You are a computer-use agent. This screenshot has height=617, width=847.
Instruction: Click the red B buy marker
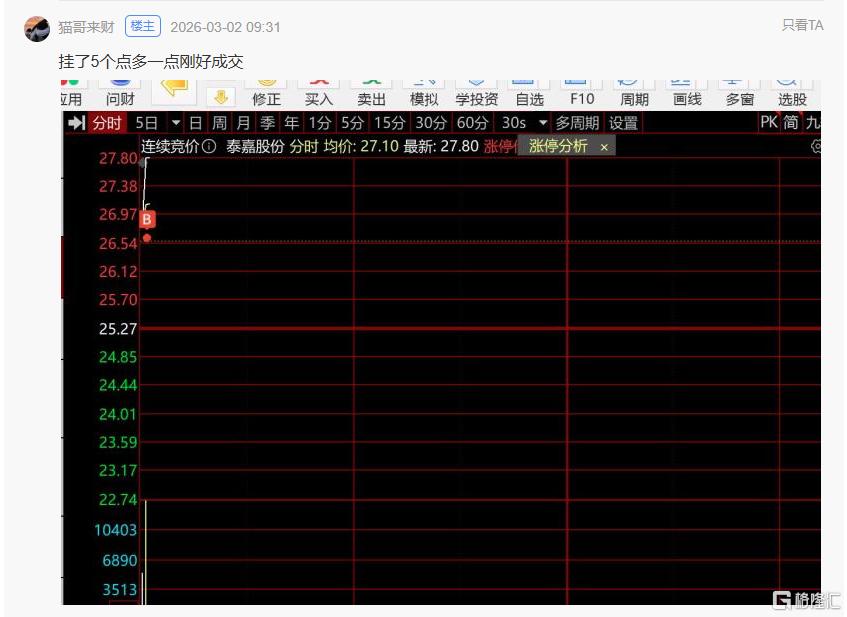(147, 220)
